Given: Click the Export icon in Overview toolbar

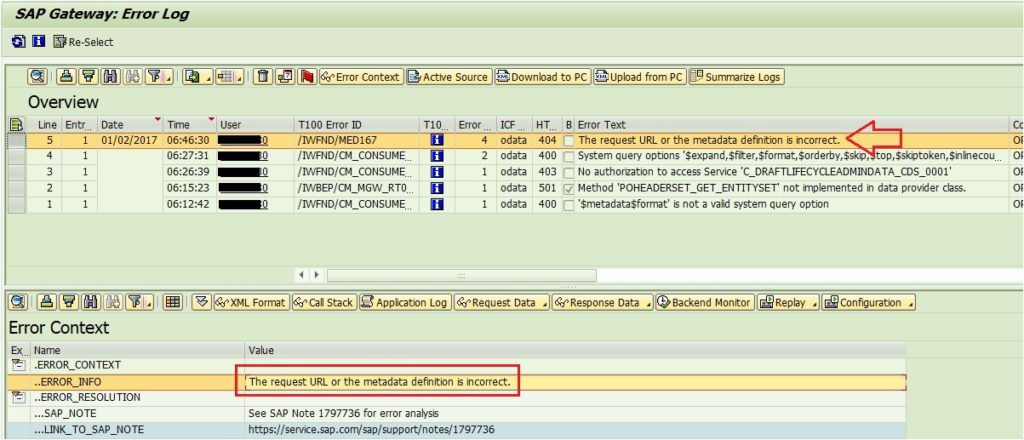Looking at the screenshot, I should click(193, 77).
